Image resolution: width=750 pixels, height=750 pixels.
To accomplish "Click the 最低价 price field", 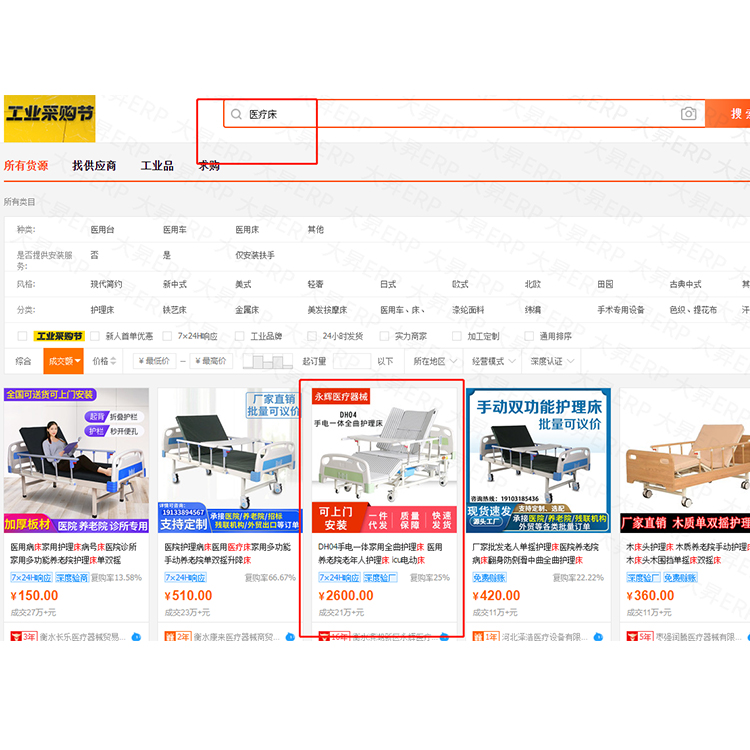I will click(154, 361).
